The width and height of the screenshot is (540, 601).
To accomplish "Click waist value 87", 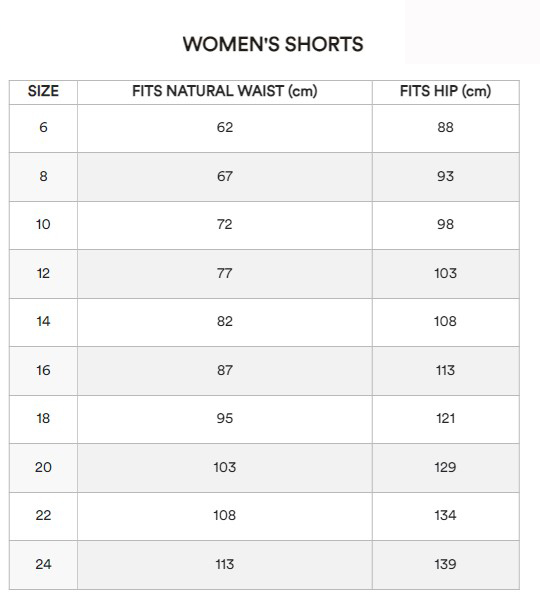I will coord(225,370).
